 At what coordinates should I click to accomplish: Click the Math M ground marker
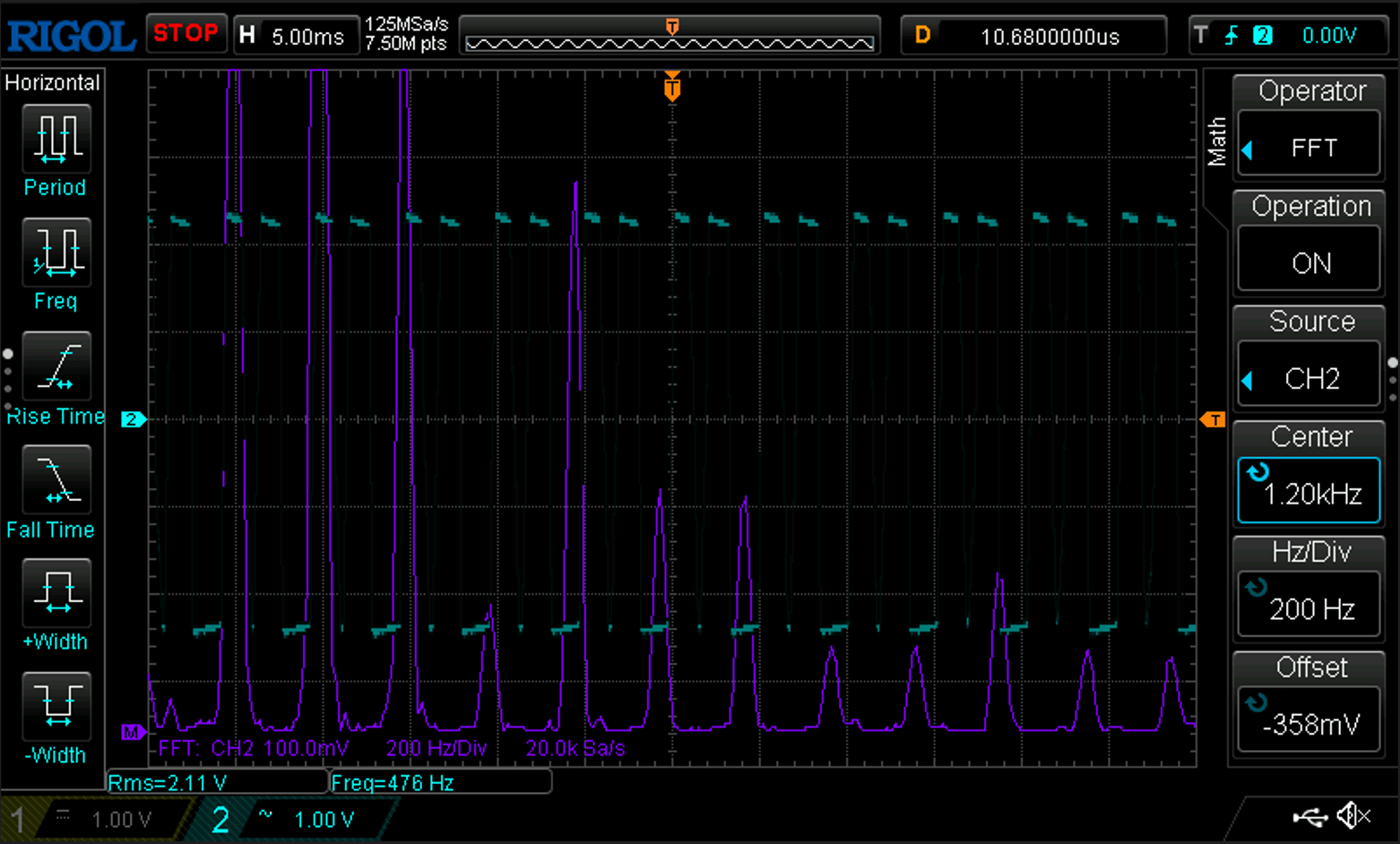pyautogui.click(x=133, y=732)
